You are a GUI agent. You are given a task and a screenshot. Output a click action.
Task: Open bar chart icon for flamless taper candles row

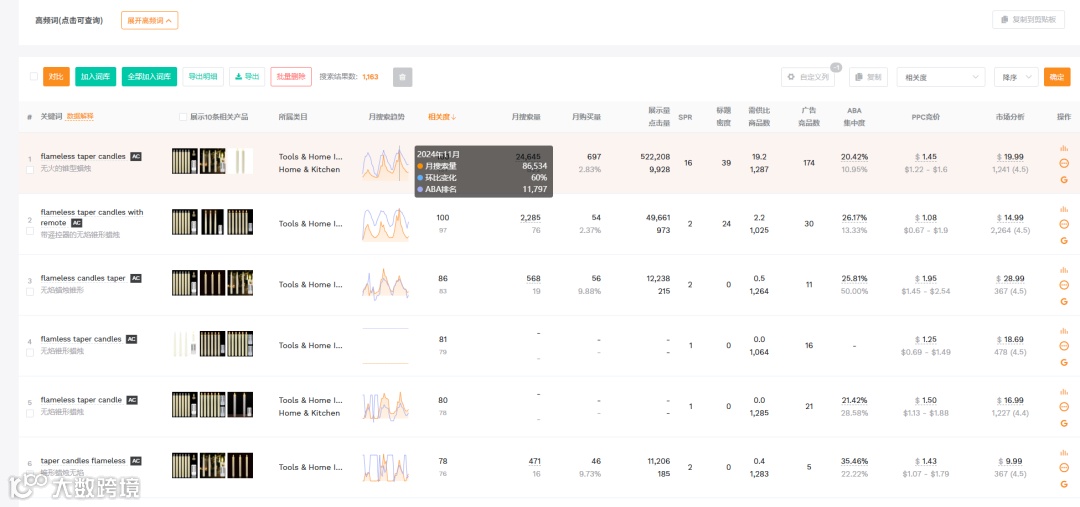(x=1063, y=331)
